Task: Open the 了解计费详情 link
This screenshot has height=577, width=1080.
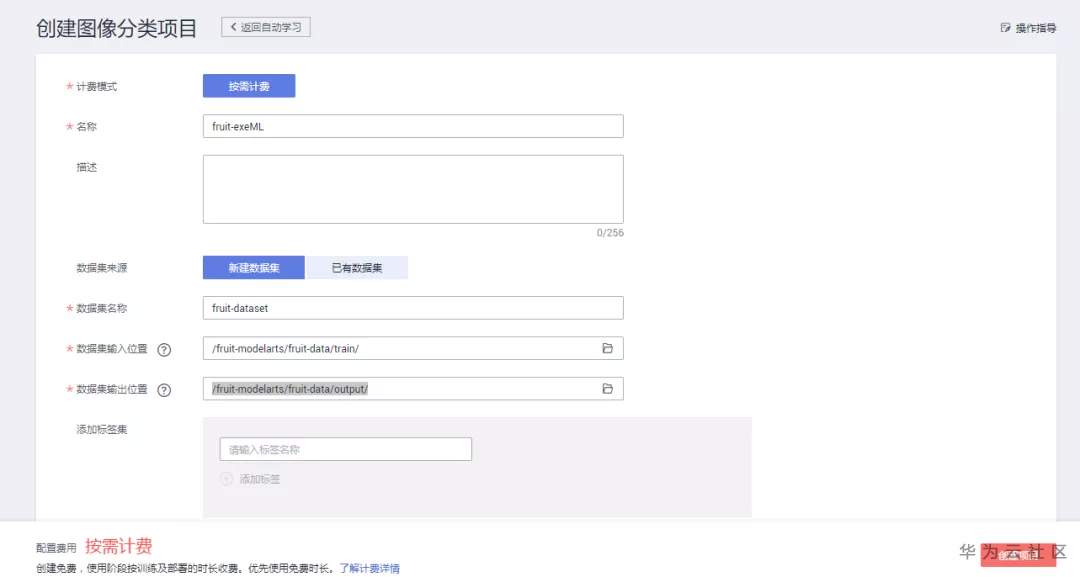Action: pyautogui.click(x=369, y=568)
